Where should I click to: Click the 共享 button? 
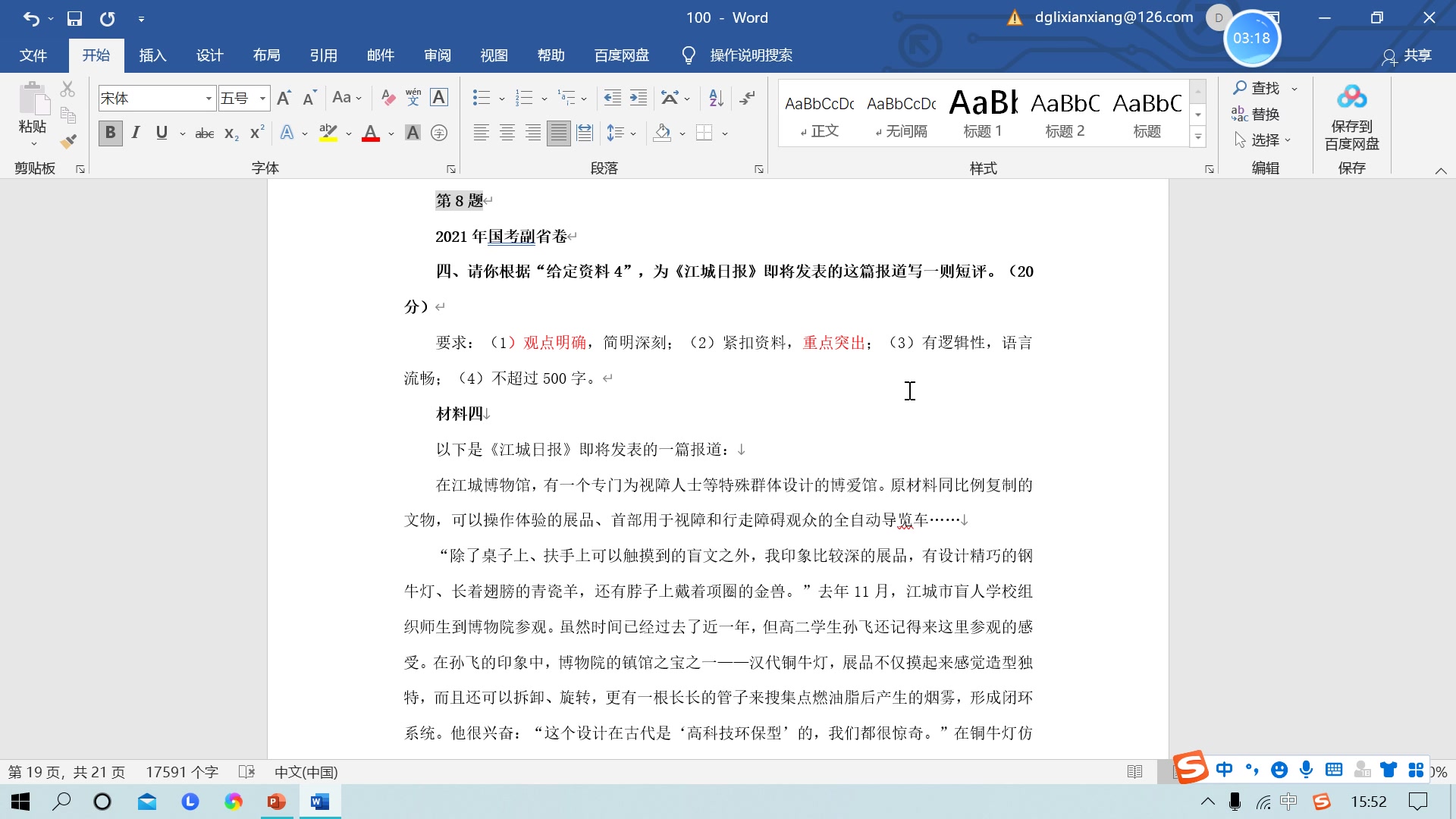[1407, 55]
